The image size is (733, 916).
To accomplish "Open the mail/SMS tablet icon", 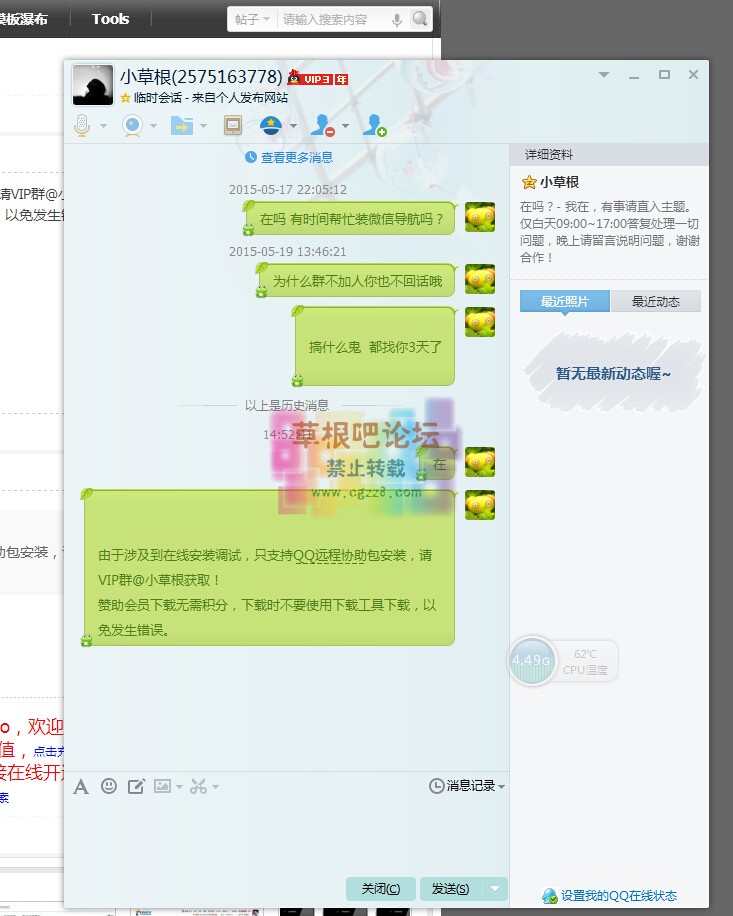I will tap(233, 125).
